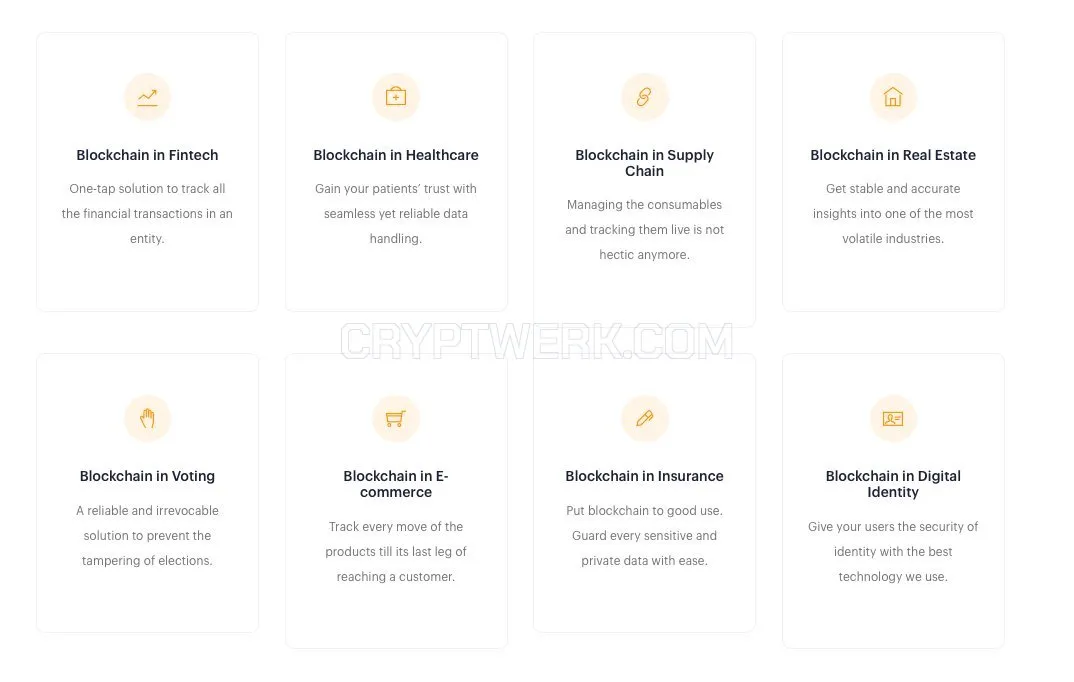Click the Voting card description about elections
Image resolution: width=1074 pixels, height=682 pixels.
click(x=147, y=535)
